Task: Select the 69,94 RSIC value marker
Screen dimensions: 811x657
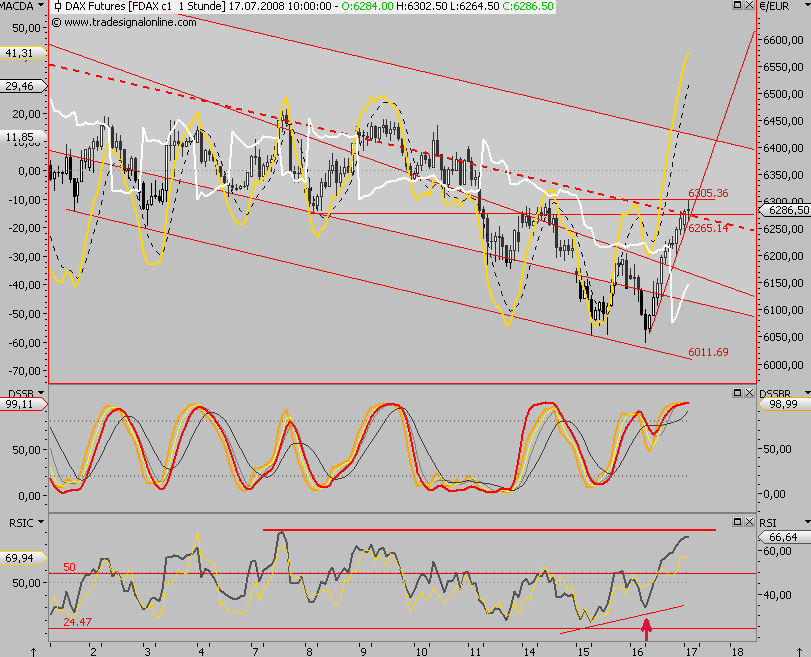Action: tap(23, 558)
